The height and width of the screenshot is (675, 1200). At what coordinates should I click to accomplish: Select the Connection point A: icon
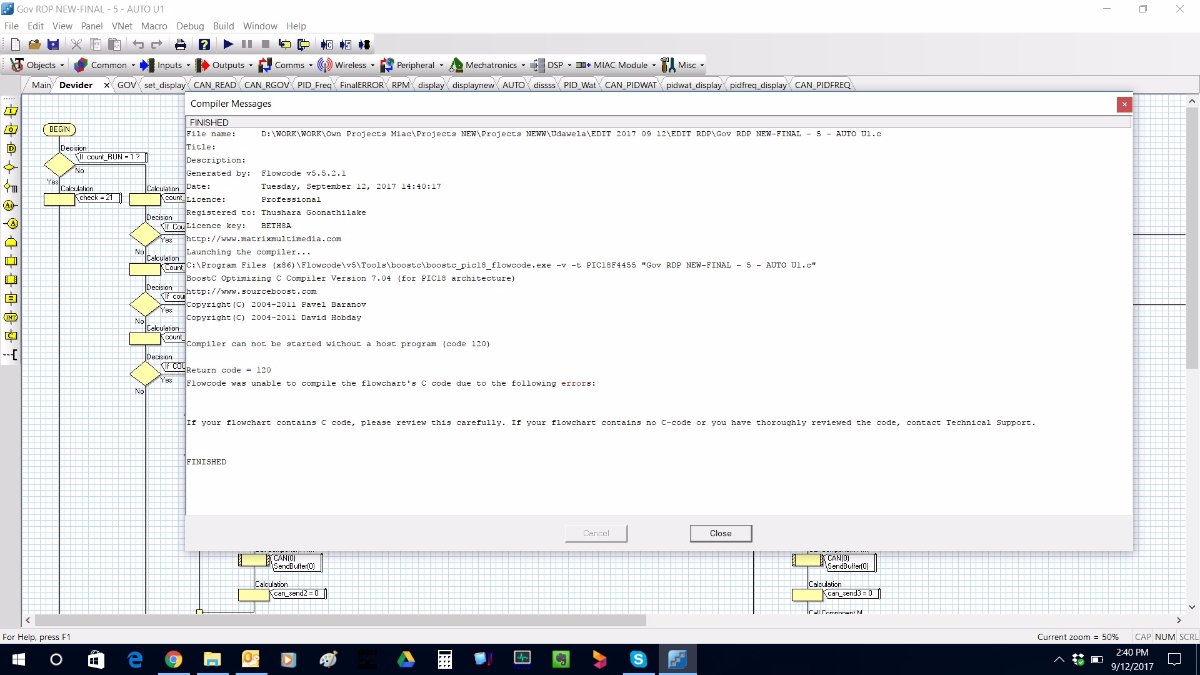pyautogui.click(x=11, y=204)
